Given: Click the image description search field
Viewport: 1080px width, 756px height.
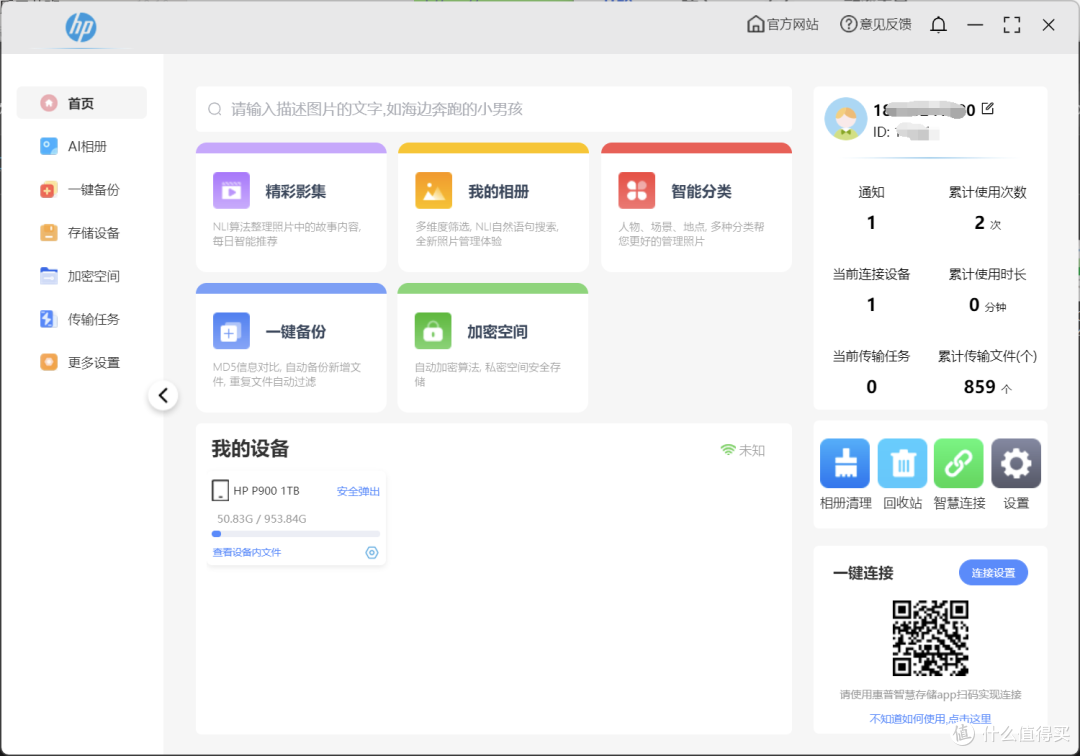Looking at the screenshot, I should tap(494, 109).
